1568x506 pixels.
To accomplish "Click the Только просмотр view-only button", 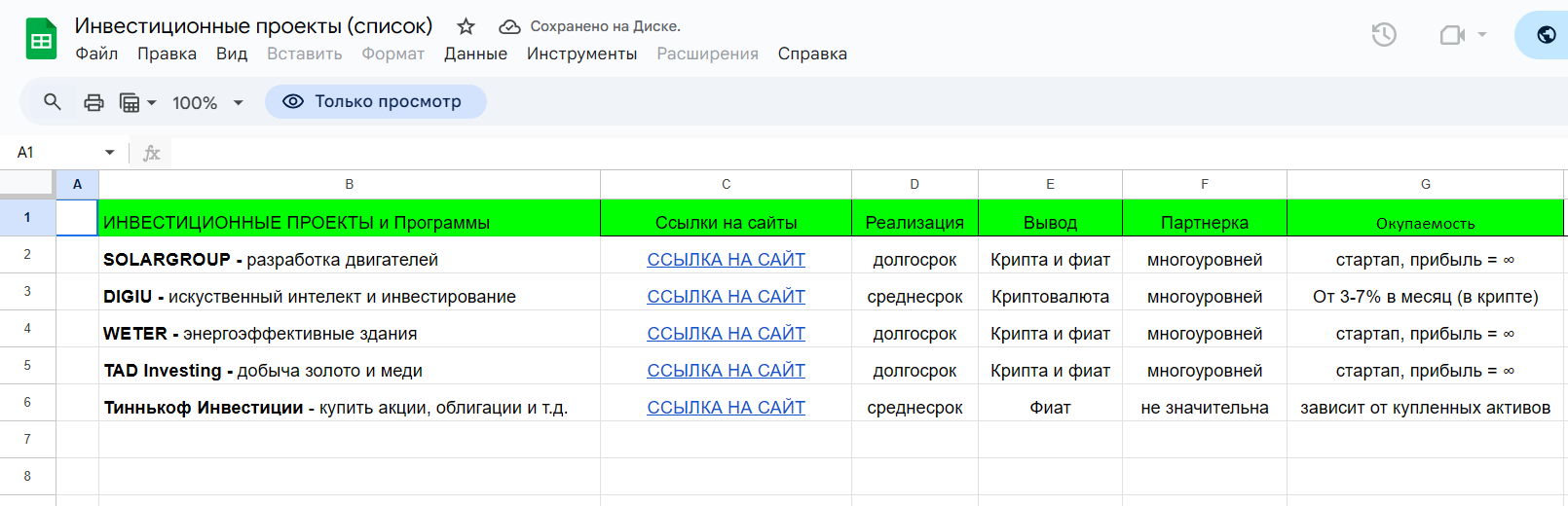I will (375, 101).
